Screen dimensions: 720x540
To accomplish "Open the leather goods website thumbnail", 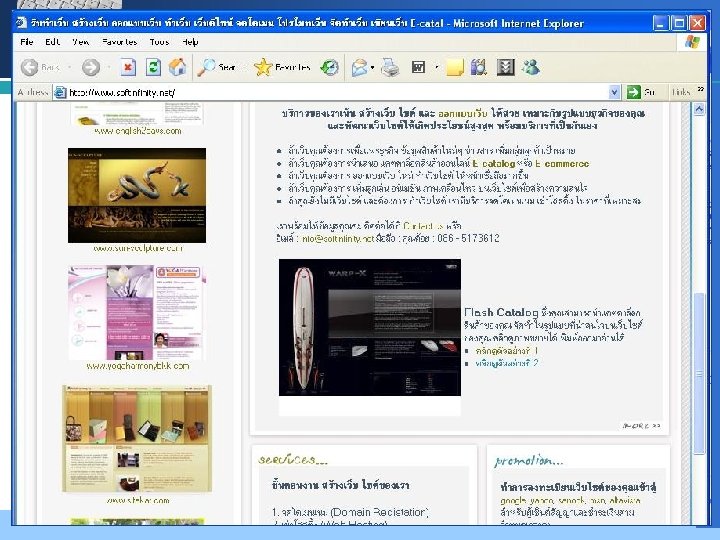I will (x=137, y=439).
